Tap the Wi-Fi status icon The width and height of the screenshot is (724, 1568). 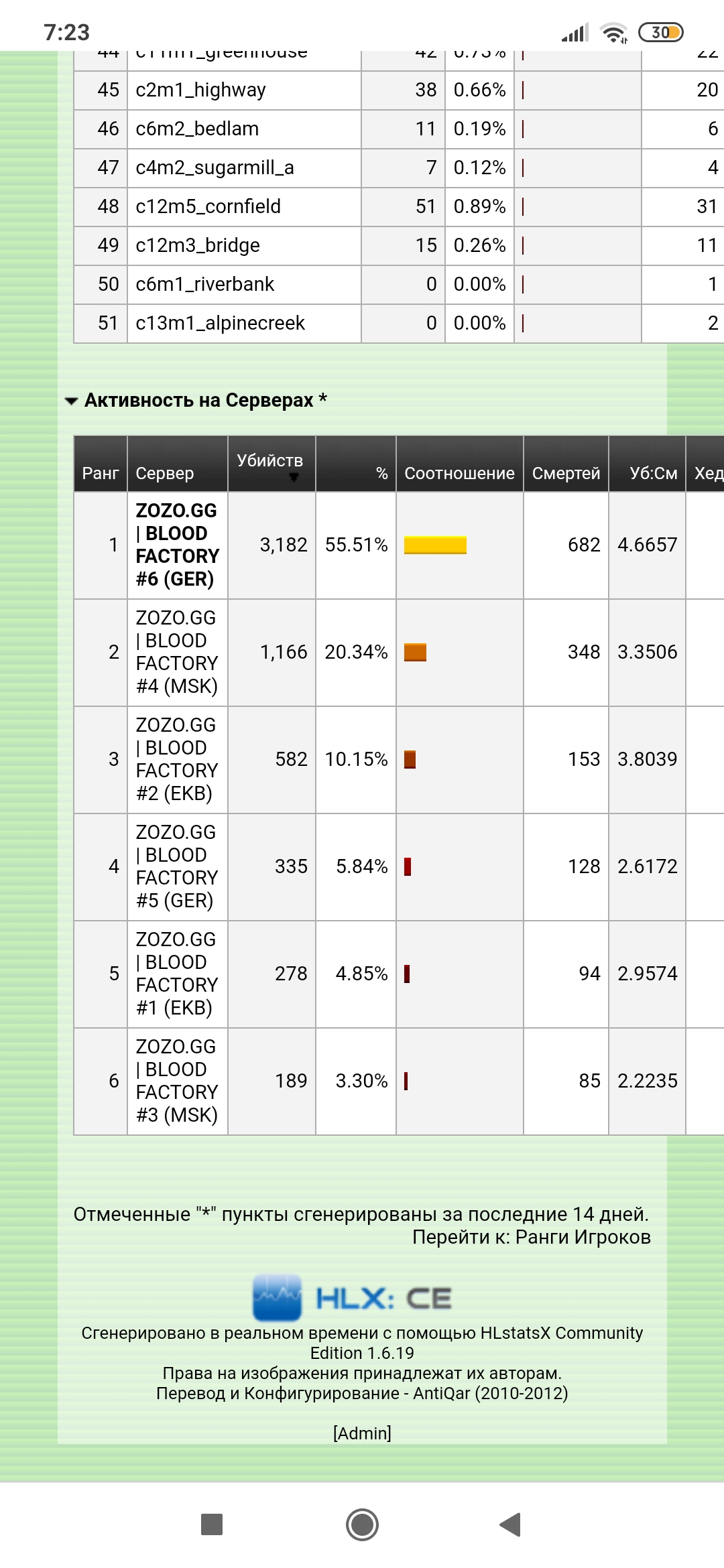613,32
